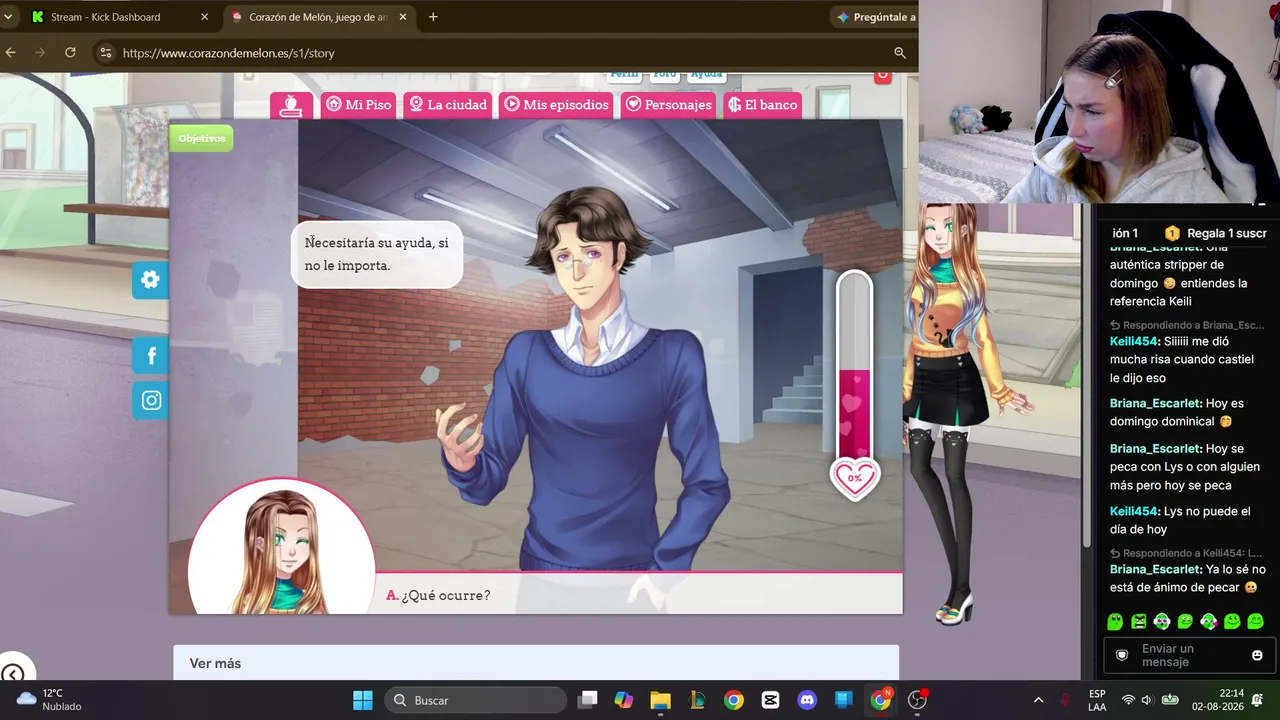Open Mis episodios menu
This screenshot has width=1280, height=720.
[556, 105]
